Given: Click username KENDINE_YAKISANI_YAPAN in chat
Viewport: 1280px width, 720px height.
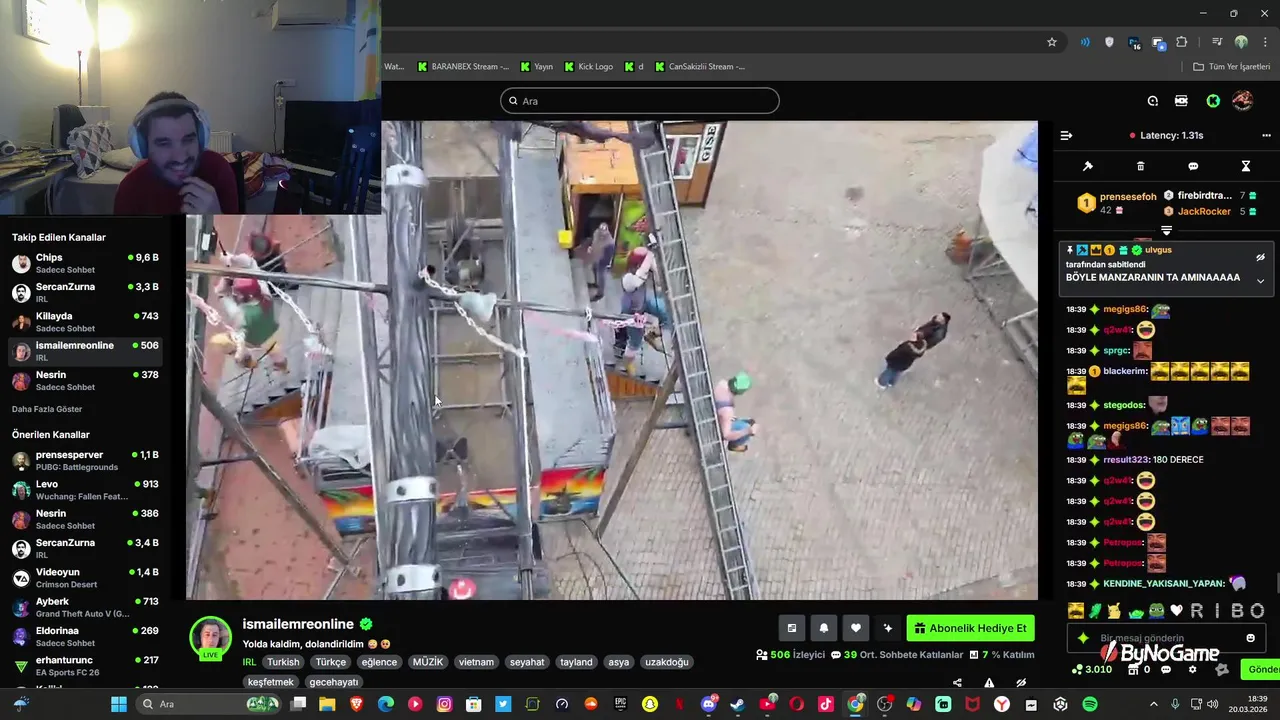Looking at the screenshot, I should coord(1164,583).
